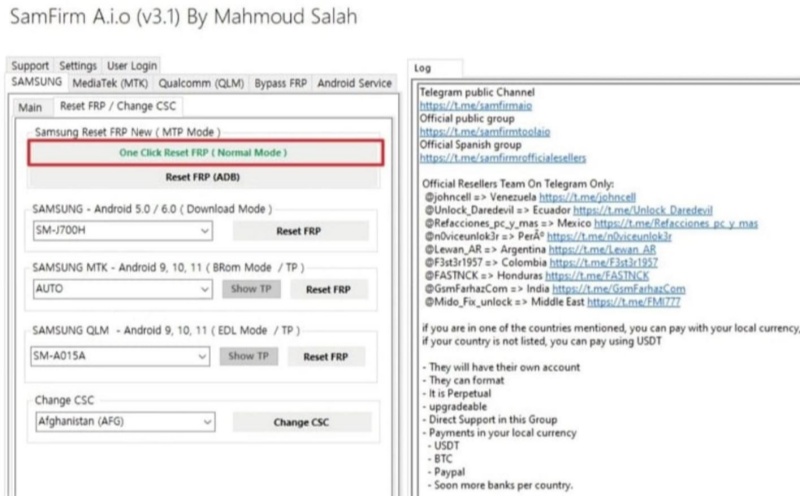The width and height of the screenshot is (800, 496).
Task: Click 'Soon more banks per country' line
Action: (500, 485)
